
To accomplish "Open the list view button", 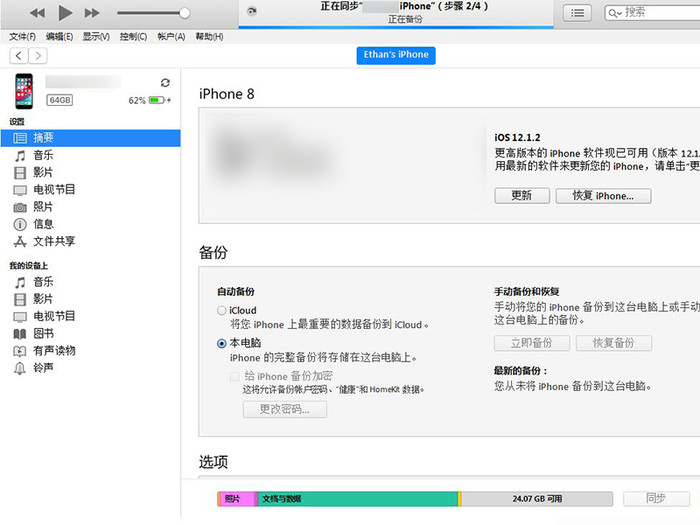I will pyautogui.click(x=577, y=13).
